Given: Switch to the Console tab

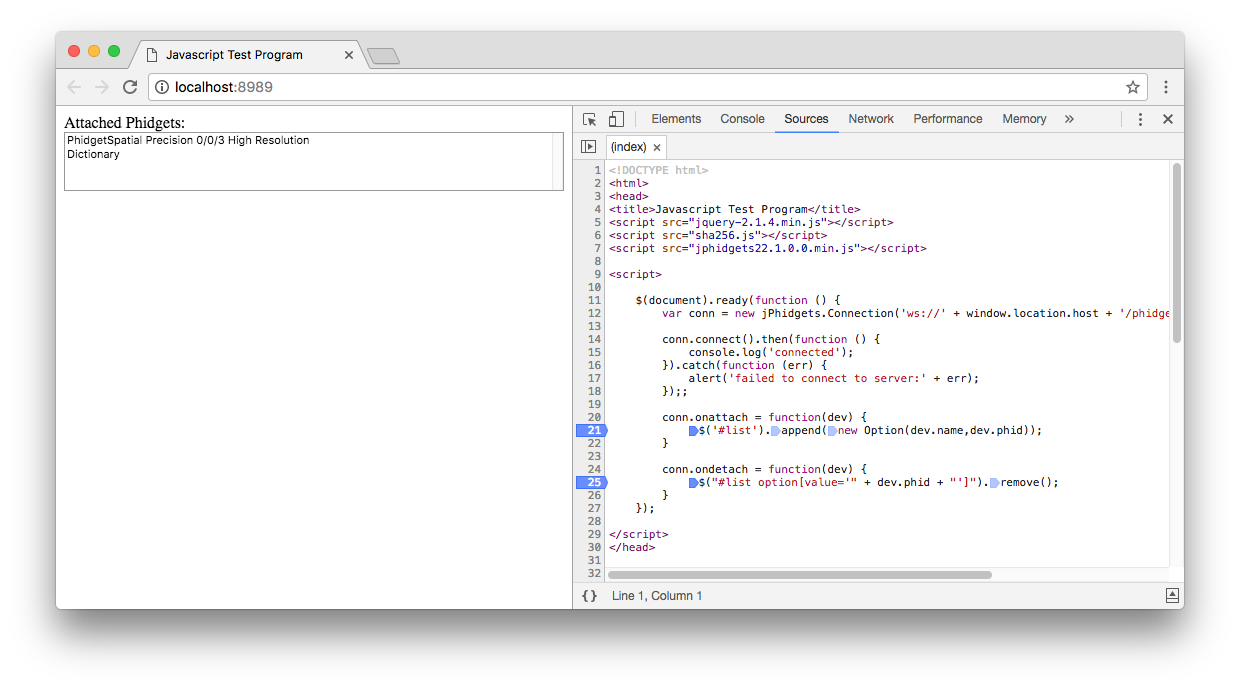Looking at the screenshot, I should click(742, 119).
